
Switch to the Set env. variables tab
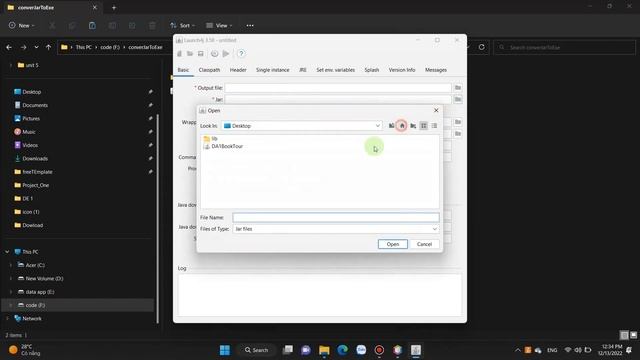[336, 70]
